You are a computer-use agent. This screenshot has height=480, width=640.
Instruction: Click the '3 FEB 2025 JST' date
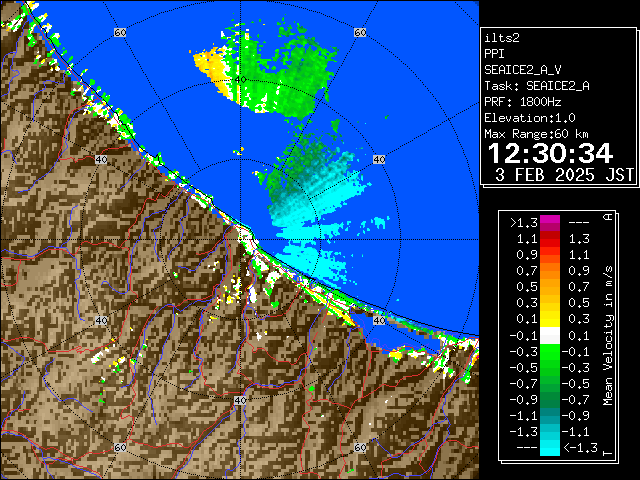tap(565, 175)
